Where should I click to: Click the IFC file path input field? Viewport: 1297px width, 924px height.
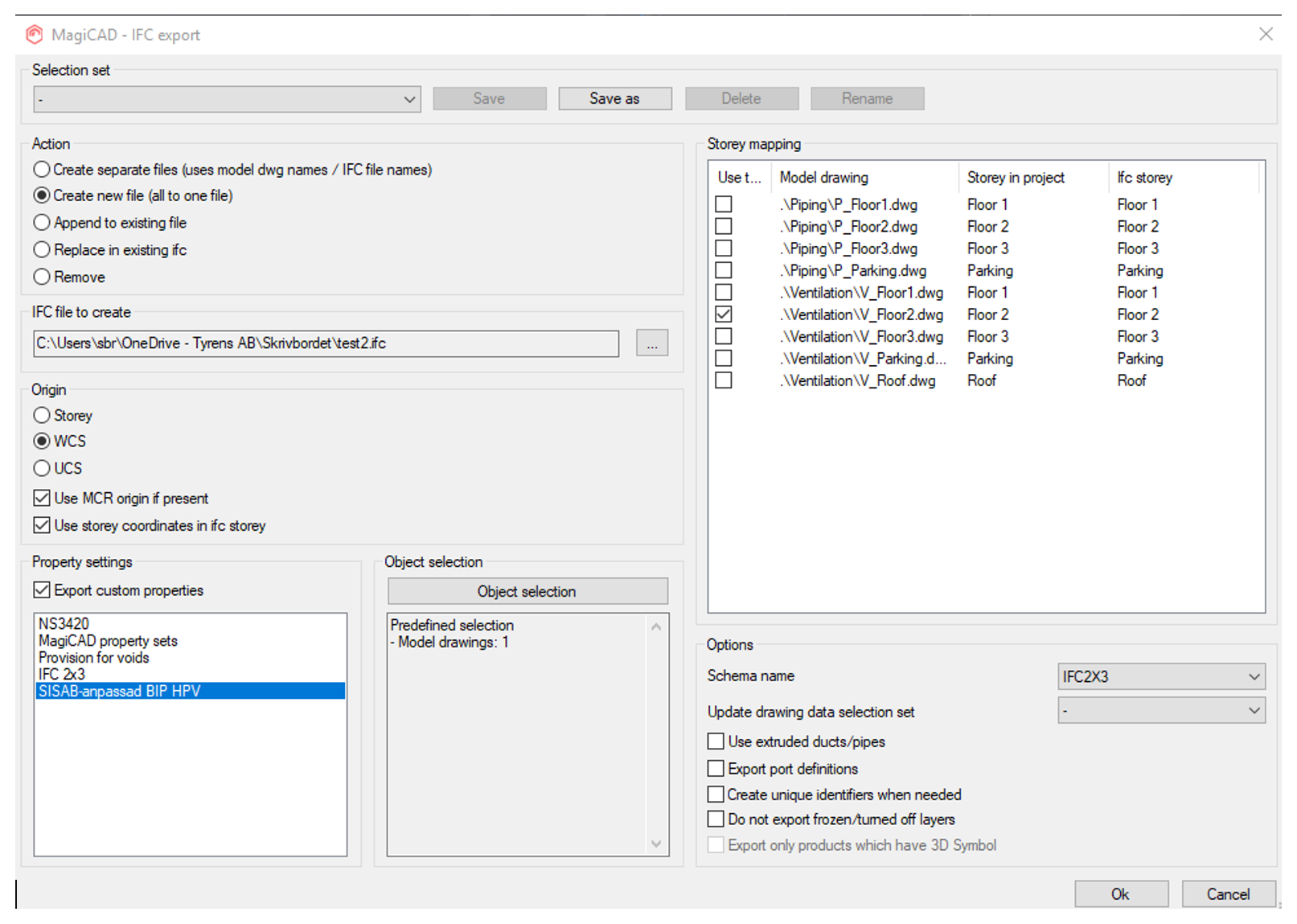(326, 343)
